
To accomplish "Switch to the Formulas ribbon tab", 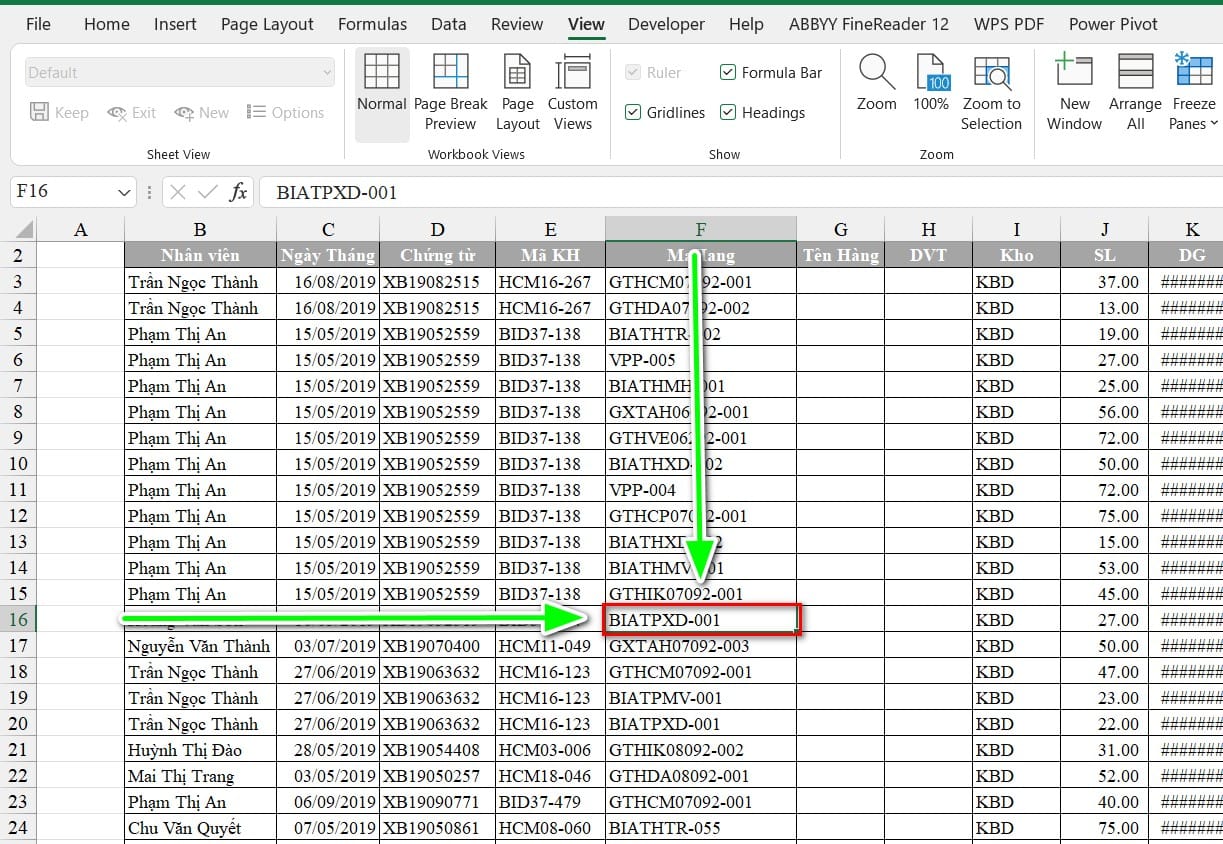I will 372,24.
